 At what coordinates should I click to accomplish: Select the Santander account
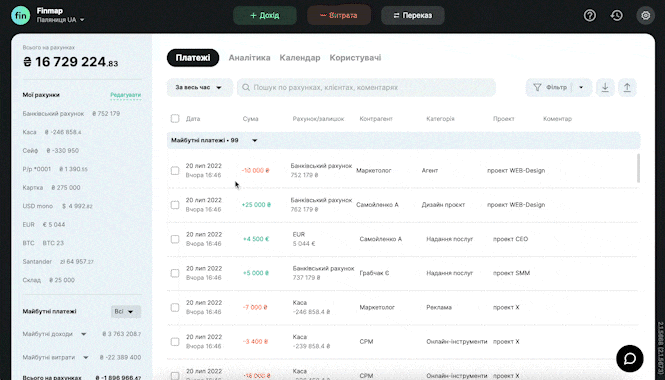click(x=58, y=262)
